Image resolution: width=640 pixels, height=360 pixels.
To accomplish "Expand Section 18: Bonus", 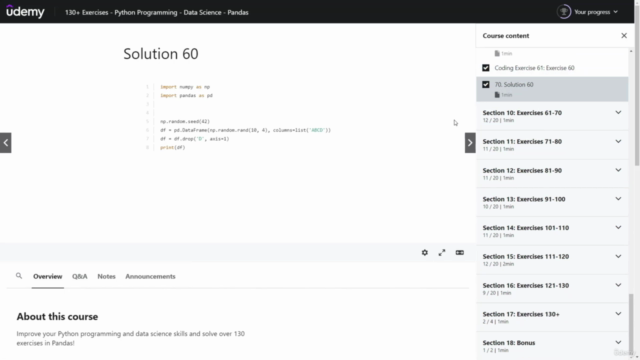I will pyautogui.click(x=552, y=346).
